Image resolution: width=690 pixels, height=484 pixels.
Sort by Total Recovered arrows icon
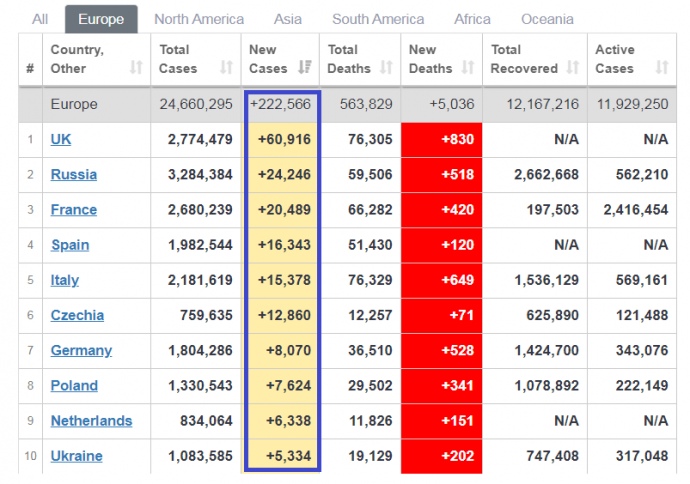click(573, 68)
